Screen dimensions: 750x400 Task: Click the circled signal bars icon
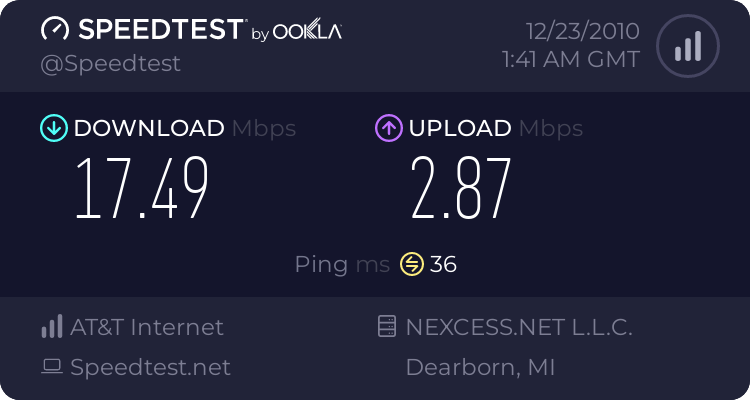(x=686, y=46)
